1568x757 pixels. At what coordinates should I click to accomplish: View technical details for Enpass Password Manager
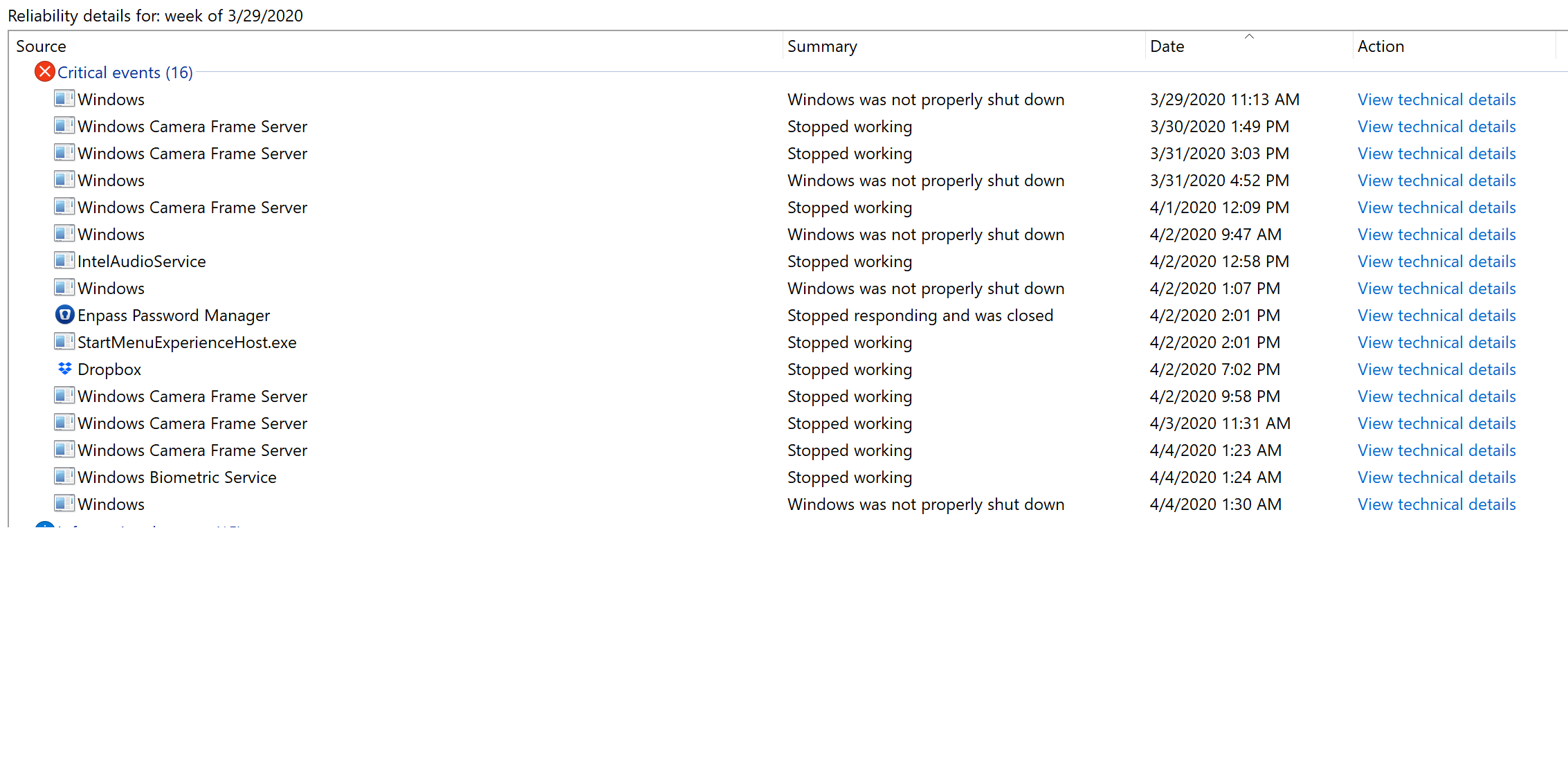pyautogui.click(x=1437, y=316)
